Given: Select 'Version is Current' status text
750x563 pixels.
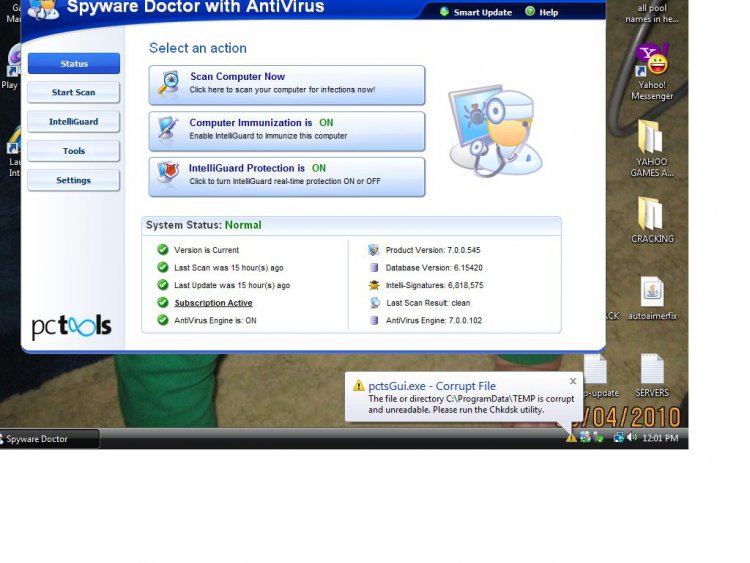Looking at the screenshot, I should point(206,250).
